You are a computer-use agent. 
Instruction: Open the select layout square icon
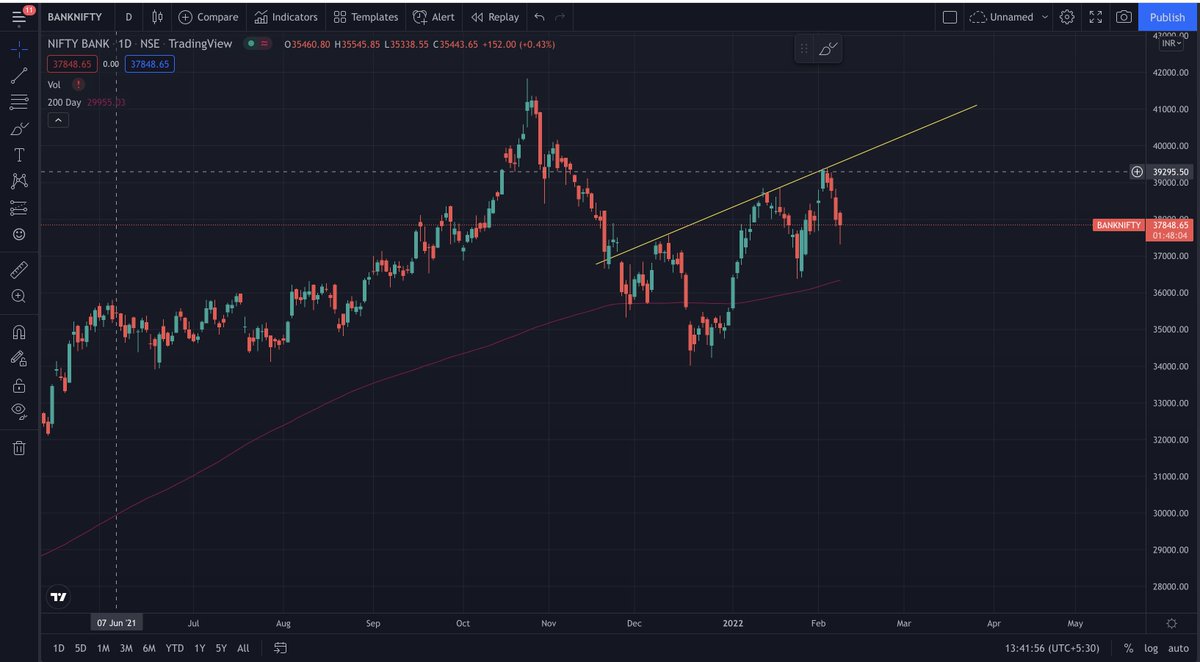tap(950, 17)
